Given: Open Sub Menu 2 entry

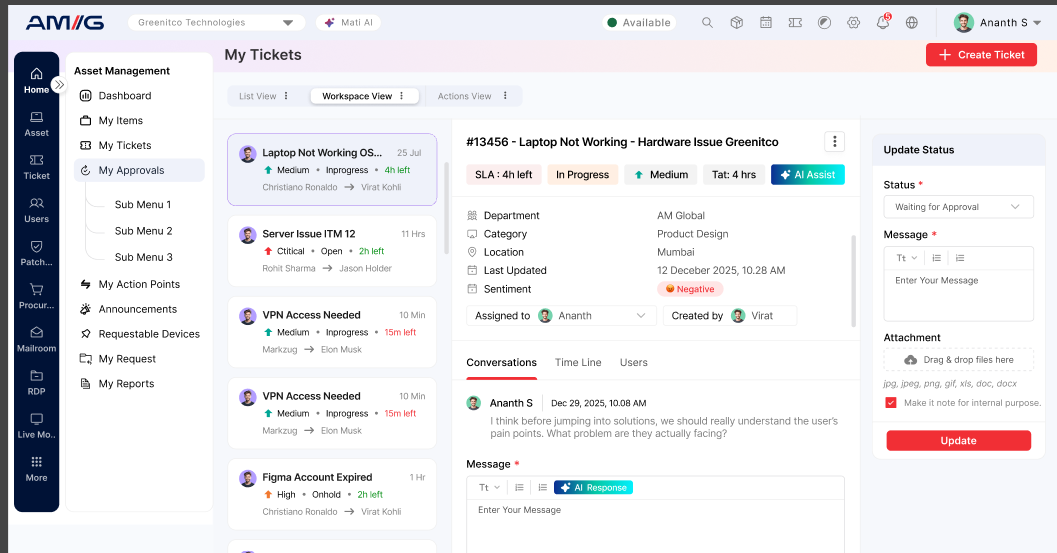Looking at the screenshot, I should pos(143,231).
